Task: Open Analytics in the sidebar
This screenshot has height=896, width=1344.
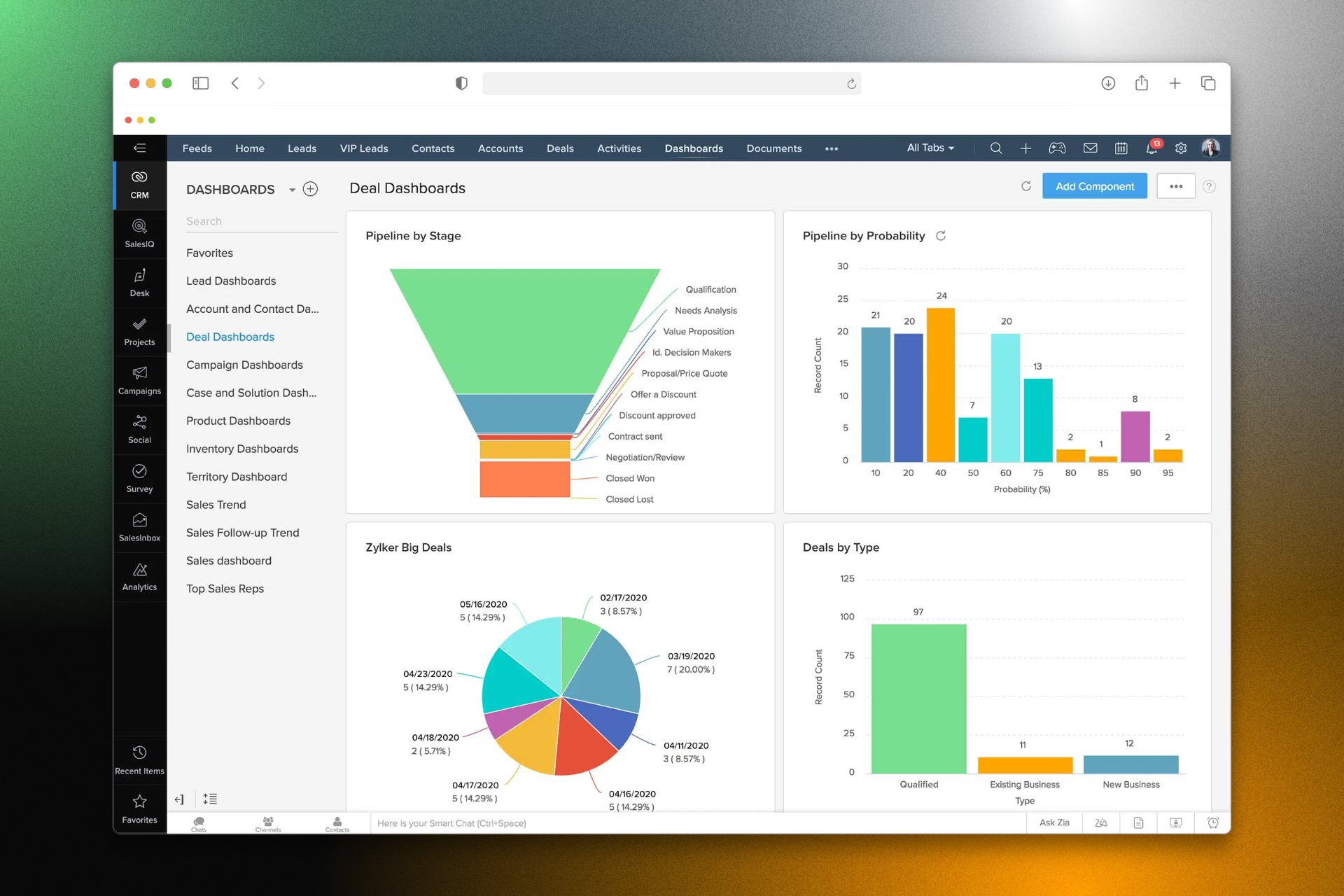Action: pos(139,577)
